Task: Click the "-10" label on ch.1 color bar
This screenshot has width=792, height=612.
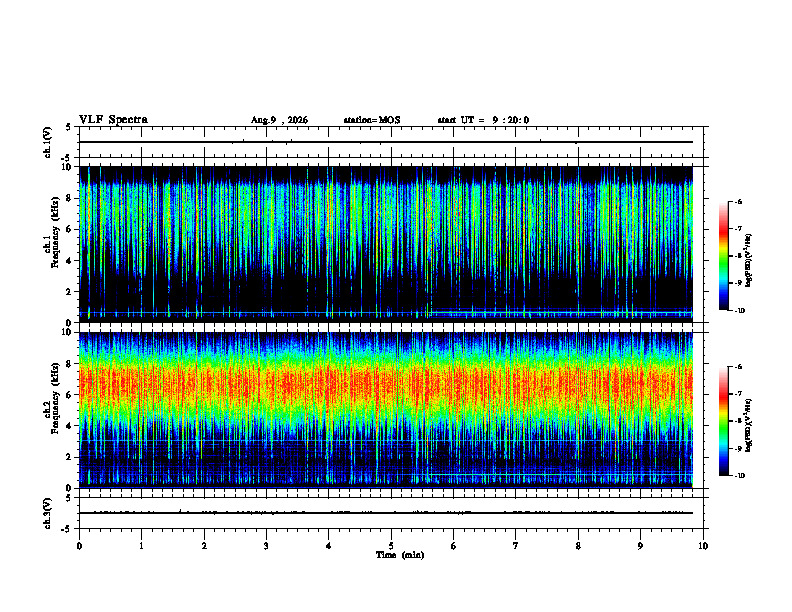Action: click(x=739, y=311)
